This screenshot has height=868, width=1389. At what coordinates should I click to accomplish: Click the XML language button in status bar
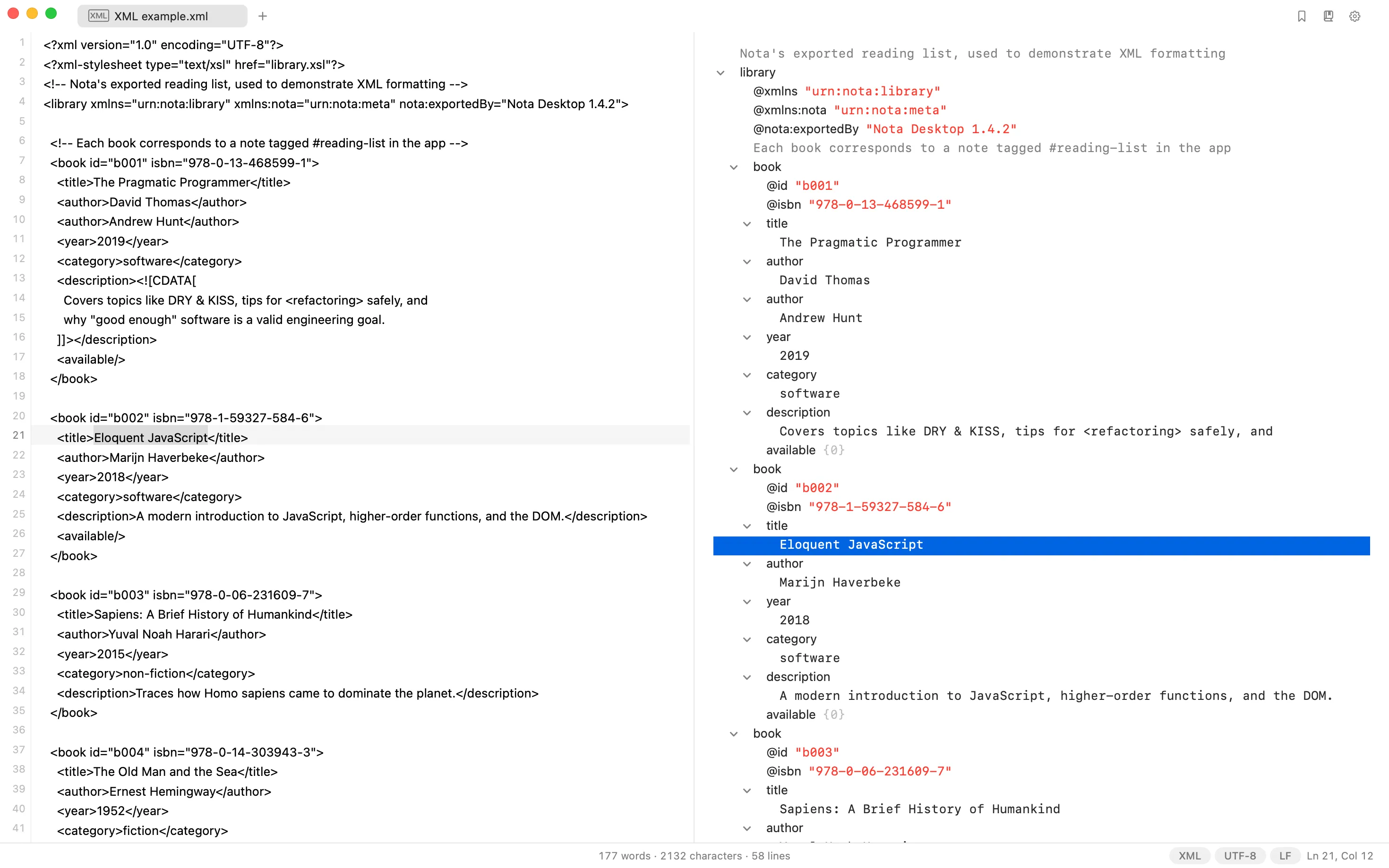(x=1189, y=855)
